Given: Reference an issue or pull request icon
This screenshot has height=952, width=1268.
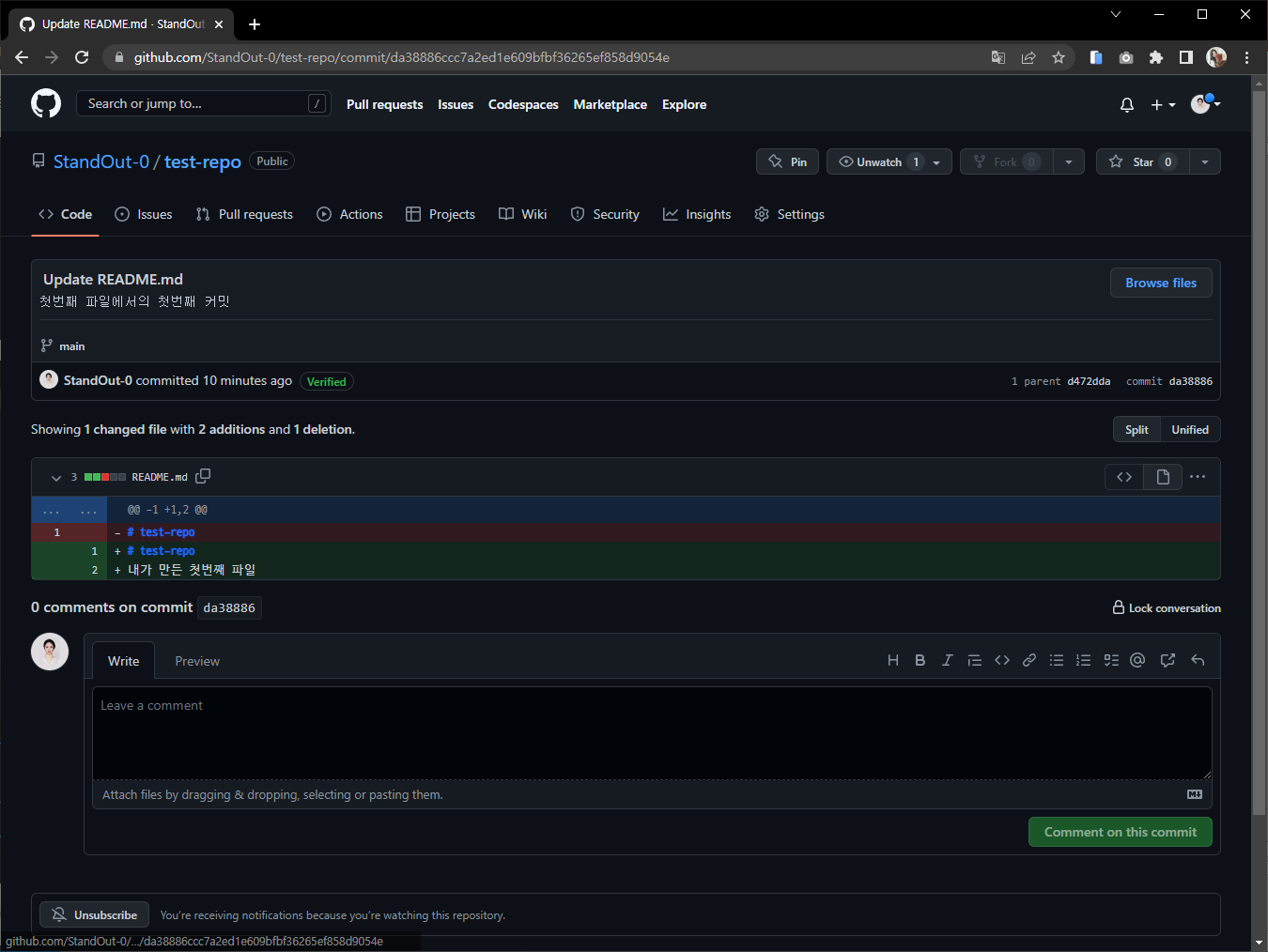Looking at the screenshot, I should tap(1167, 660).
